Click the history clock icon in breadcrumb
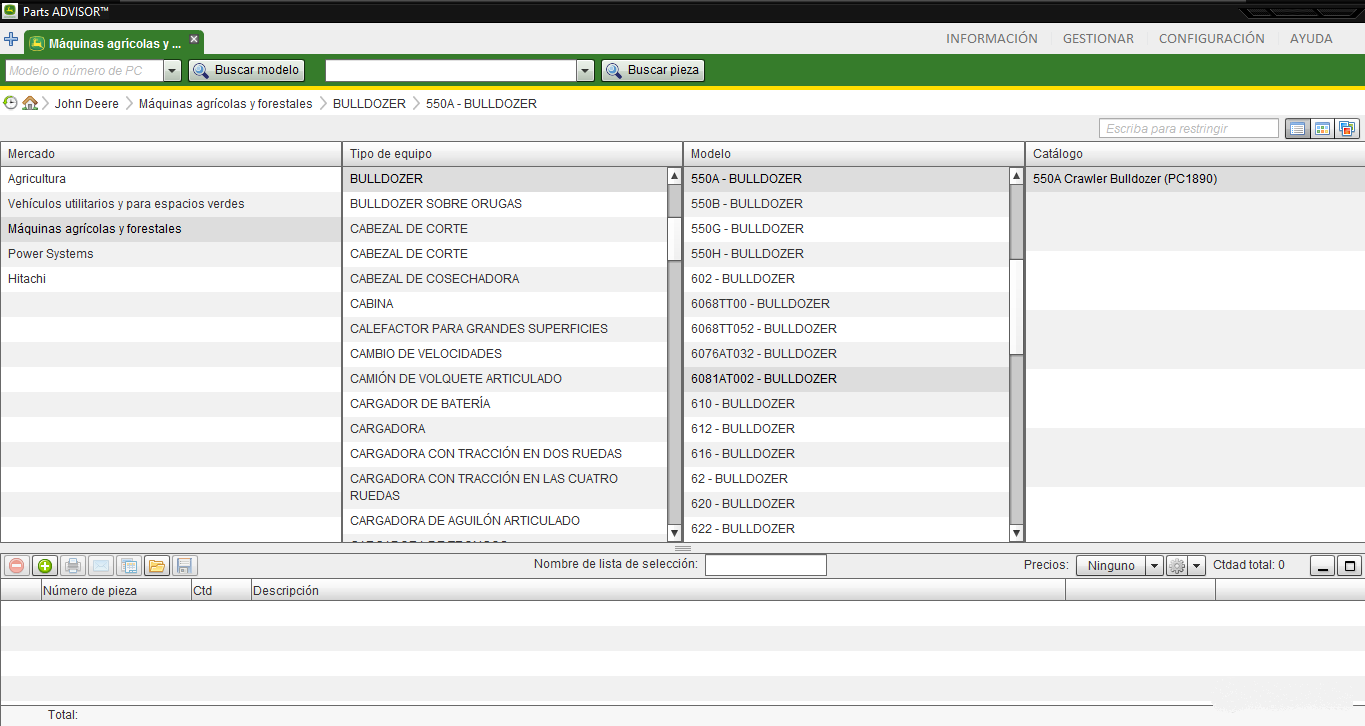This screenshot has width=1365, height=726. coord(10,103)
